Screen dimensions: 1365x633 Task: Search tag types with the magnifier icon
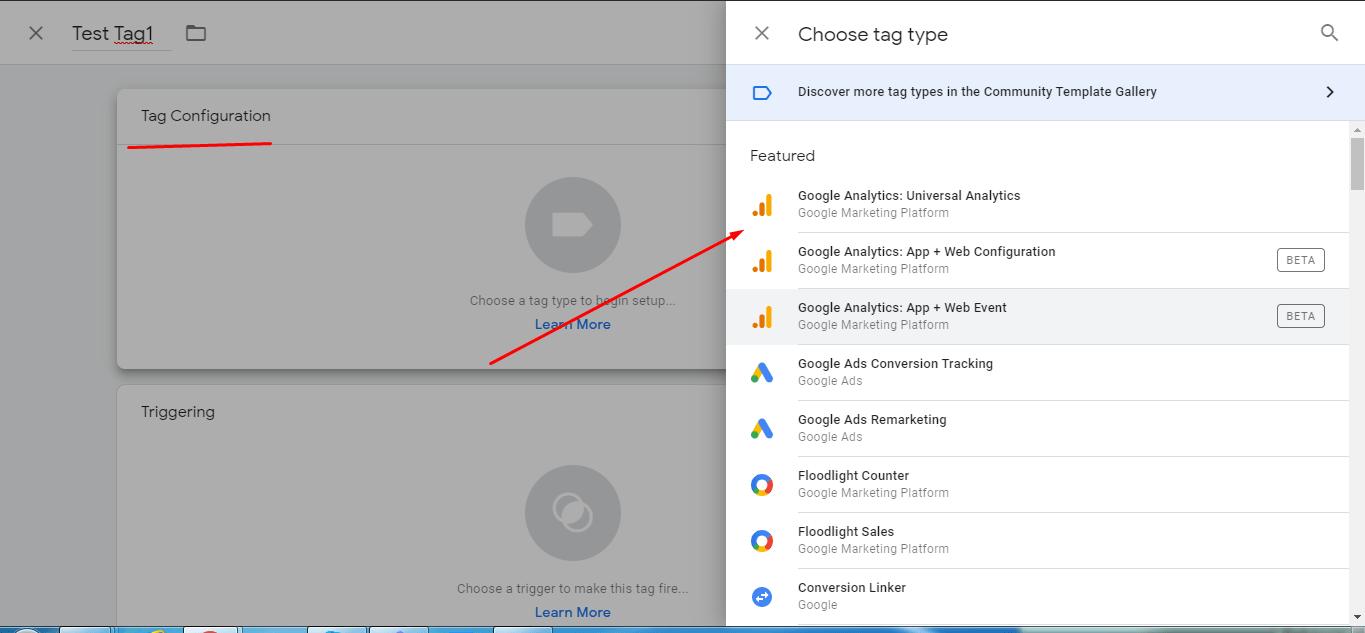[1329, 33]
